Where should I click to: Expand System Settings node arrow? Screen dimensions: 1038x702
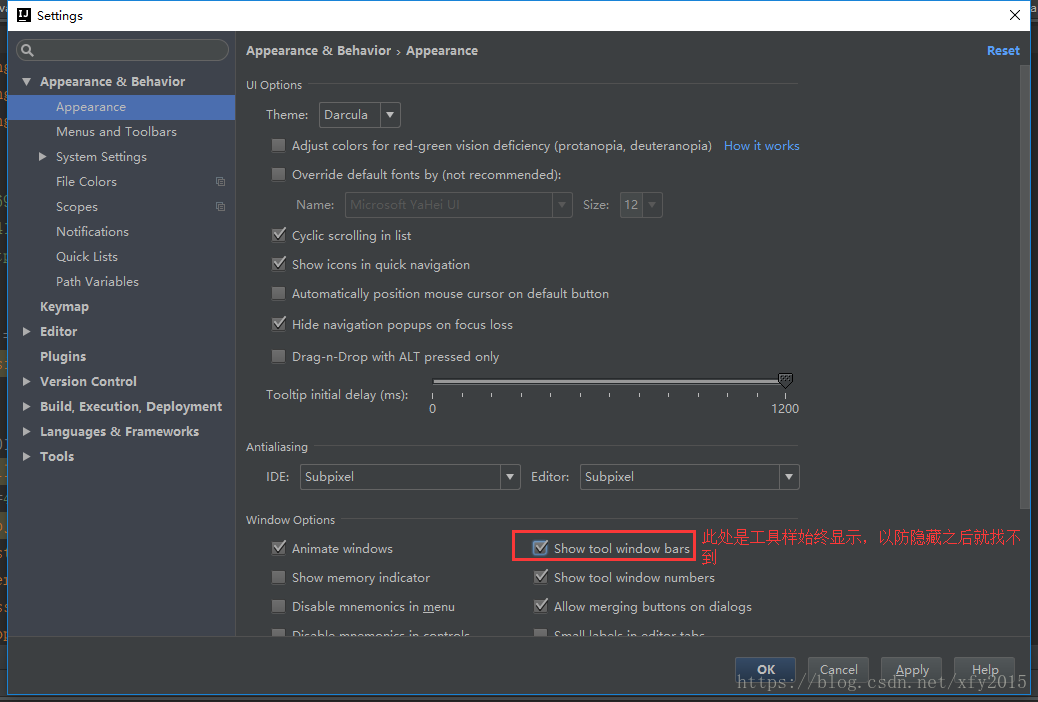(42, 157)
